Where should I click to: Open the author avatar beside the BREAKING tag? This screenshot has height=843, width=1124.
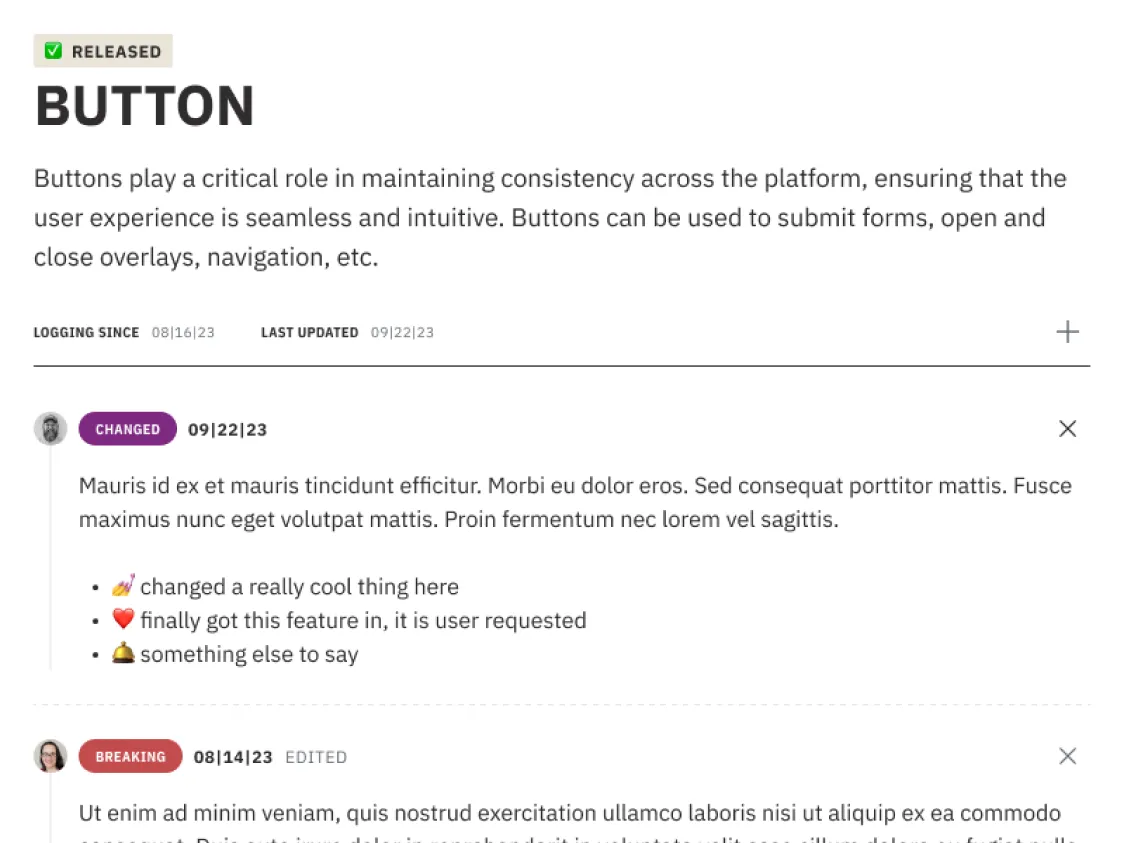(x=50, y=756)
